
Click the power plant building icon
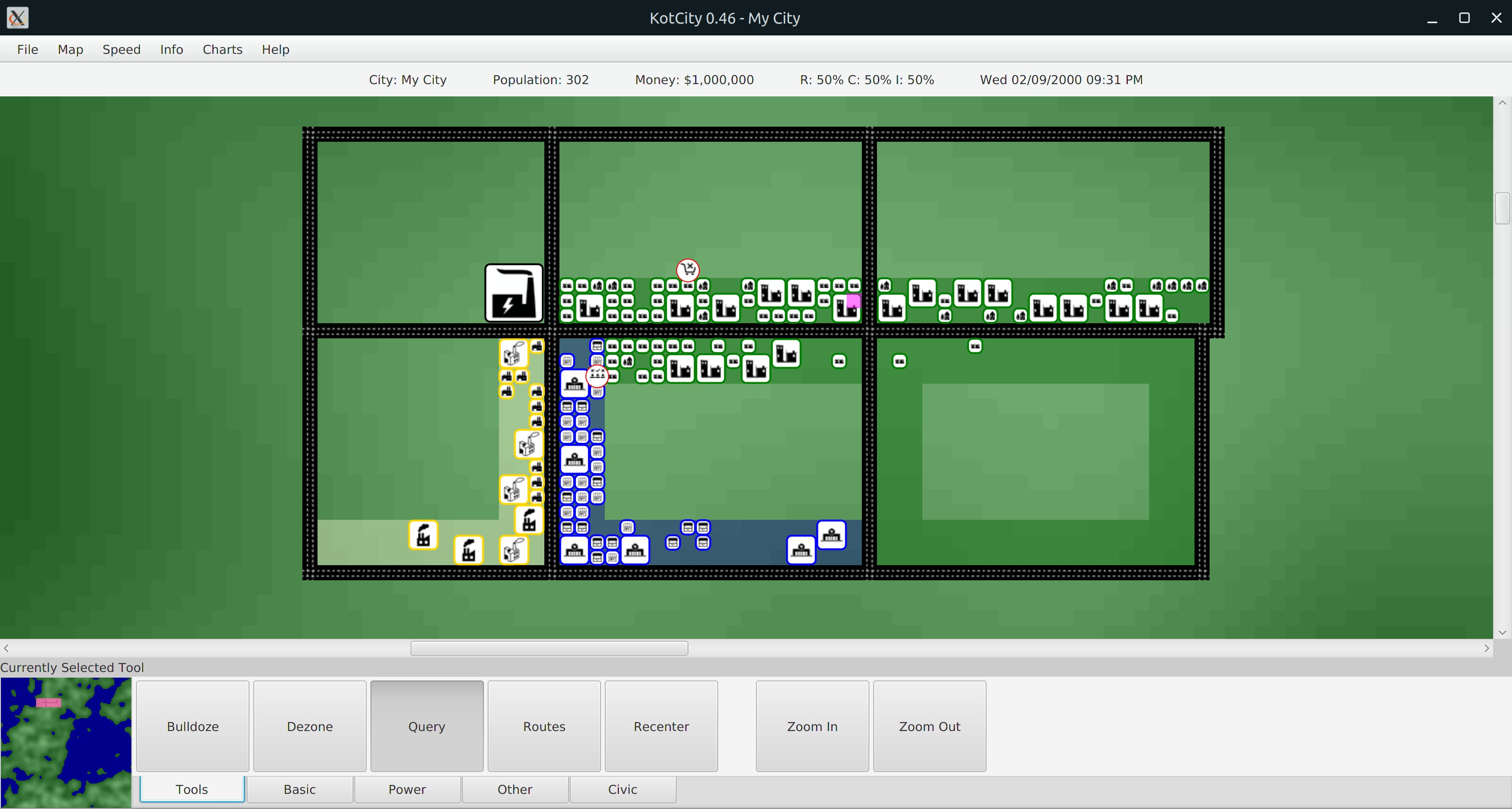point(514,293)
